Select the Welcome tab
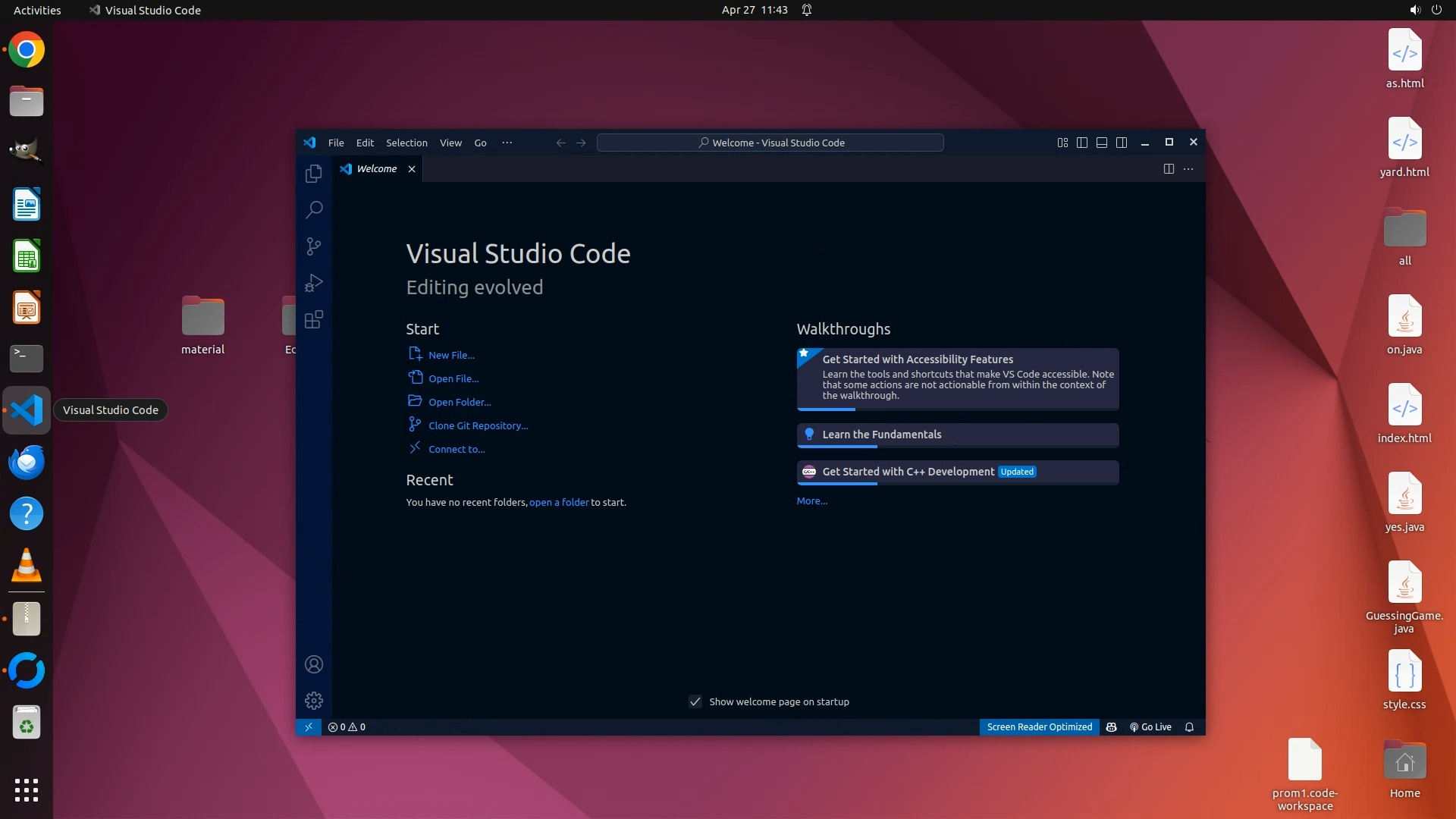This screenshot has width=1456, height=819. pyautogui.click(x=376, y=169)
